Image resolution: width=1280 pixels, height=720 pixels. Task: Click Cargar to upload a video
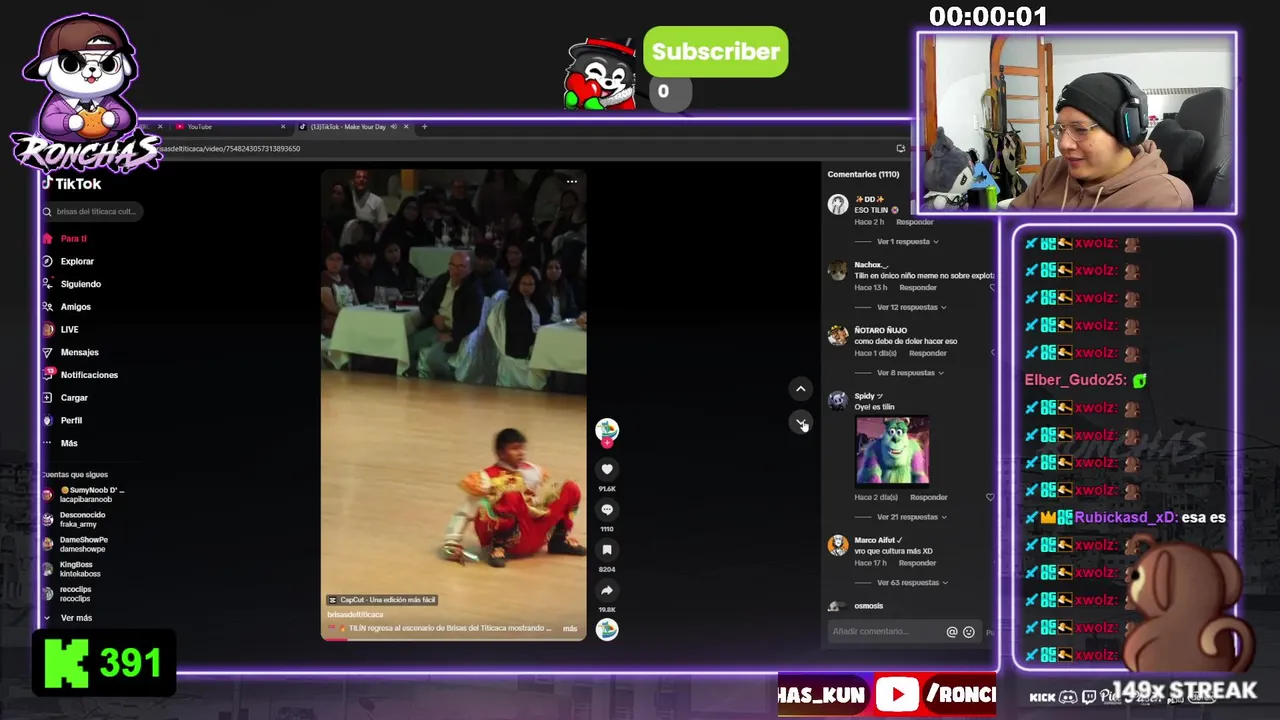tap(66, 398)
